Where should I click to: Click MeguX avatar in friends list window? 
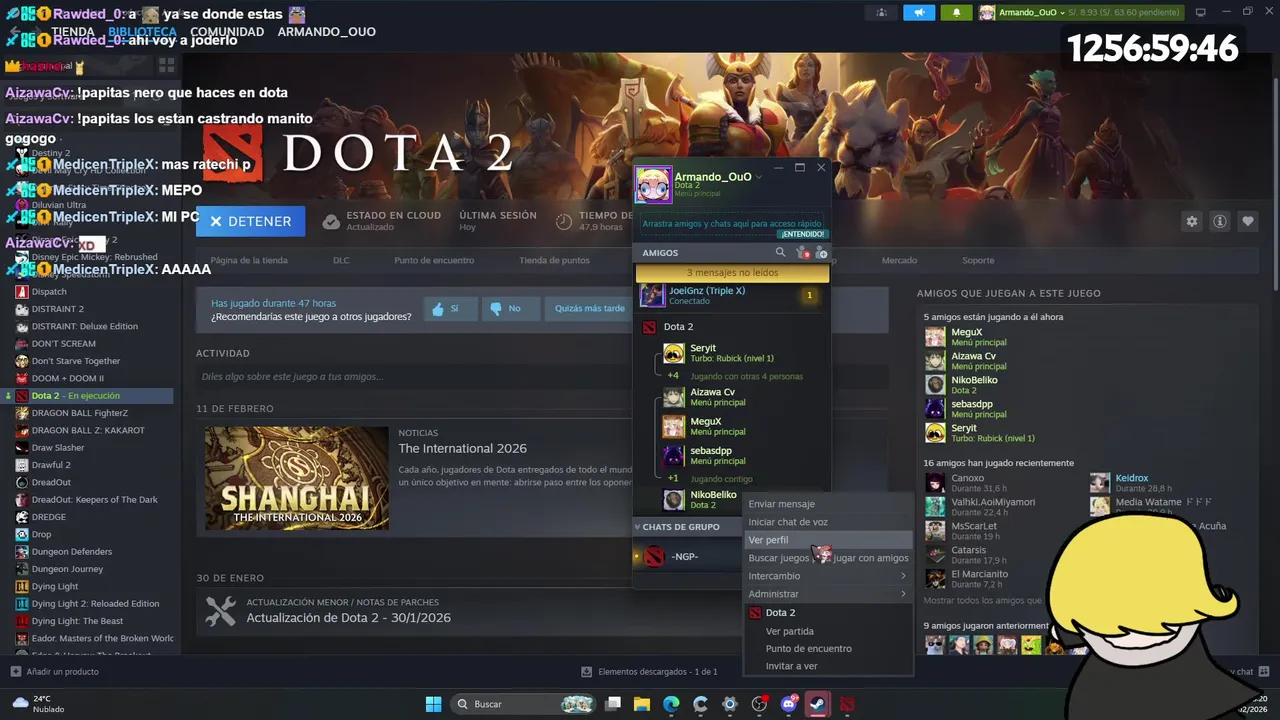[x=674, y=427]
